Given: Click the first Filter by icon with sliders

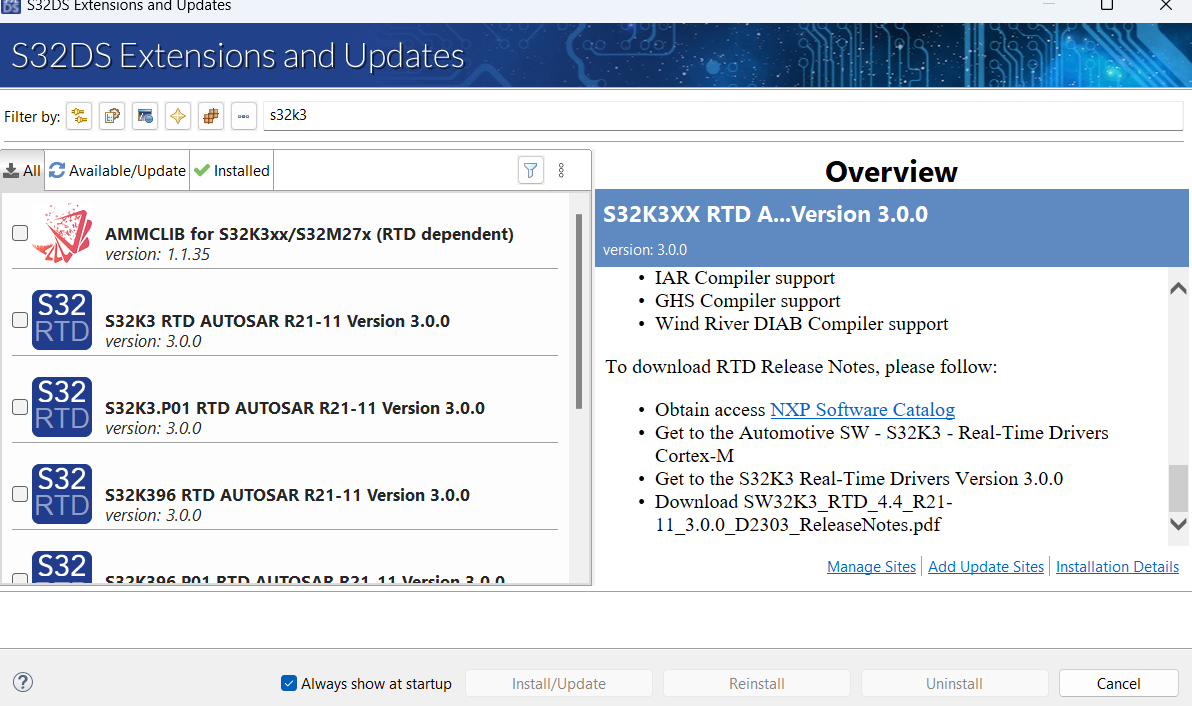Looking at the screenshot, I should click(79, 116).
